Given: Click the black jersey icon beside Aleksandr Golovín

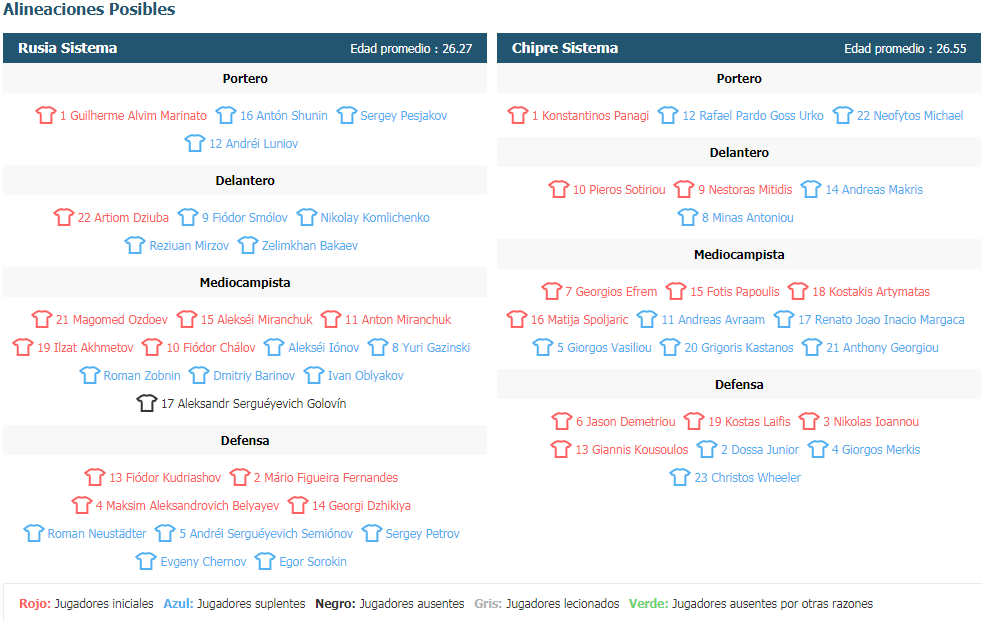Looking at the screenshot, I should click(x=146, y=403).
